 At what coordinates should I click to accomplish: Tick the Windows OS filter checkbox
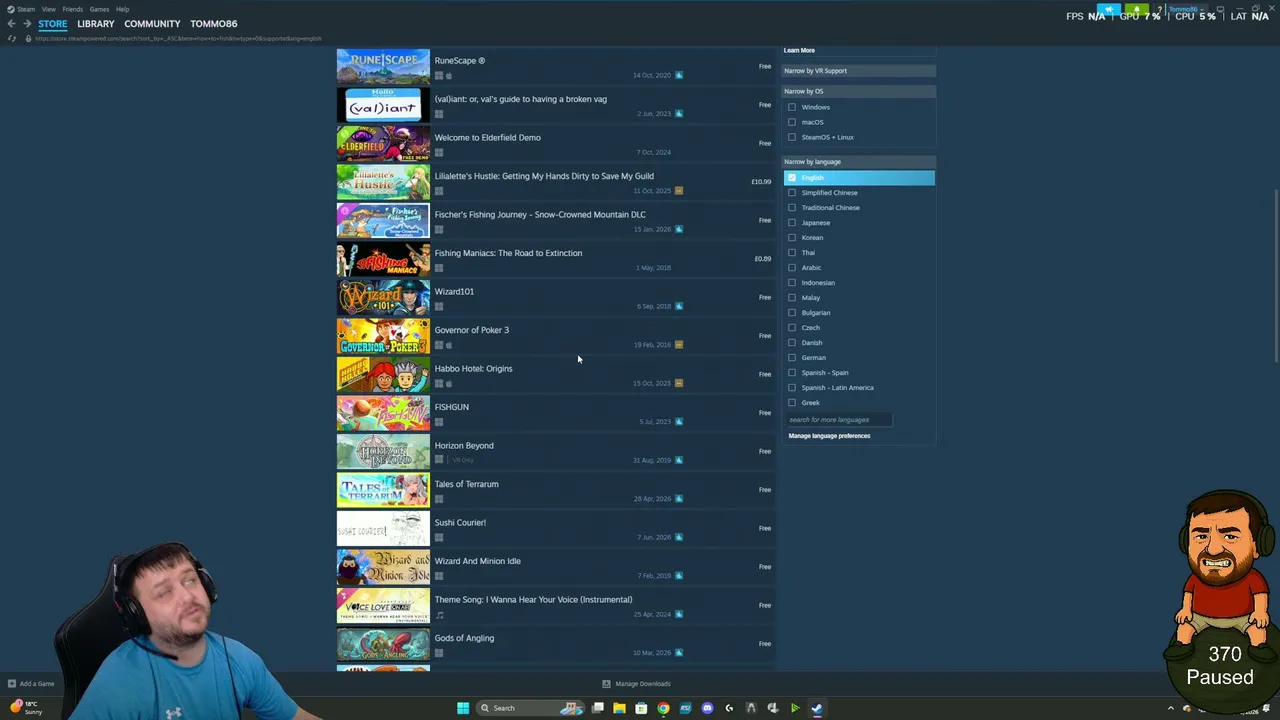point(792,107)
